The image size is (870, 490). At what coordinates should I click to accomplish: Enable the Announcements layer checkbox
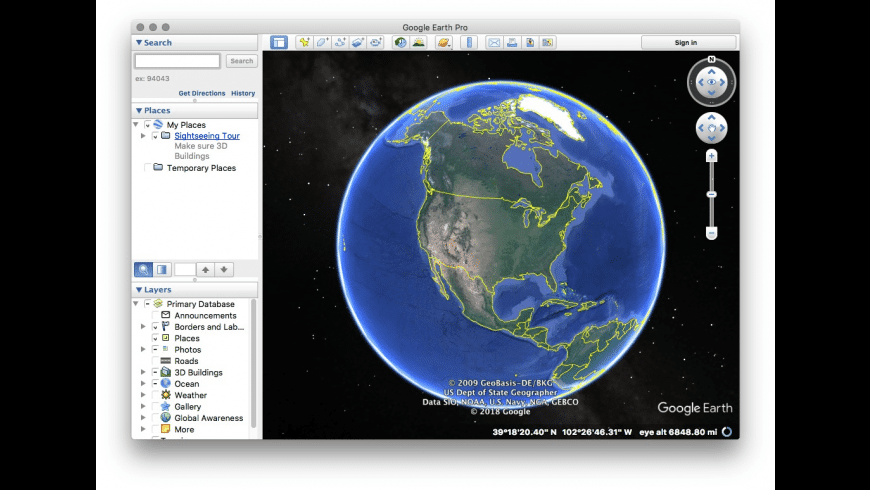(155, 315)
